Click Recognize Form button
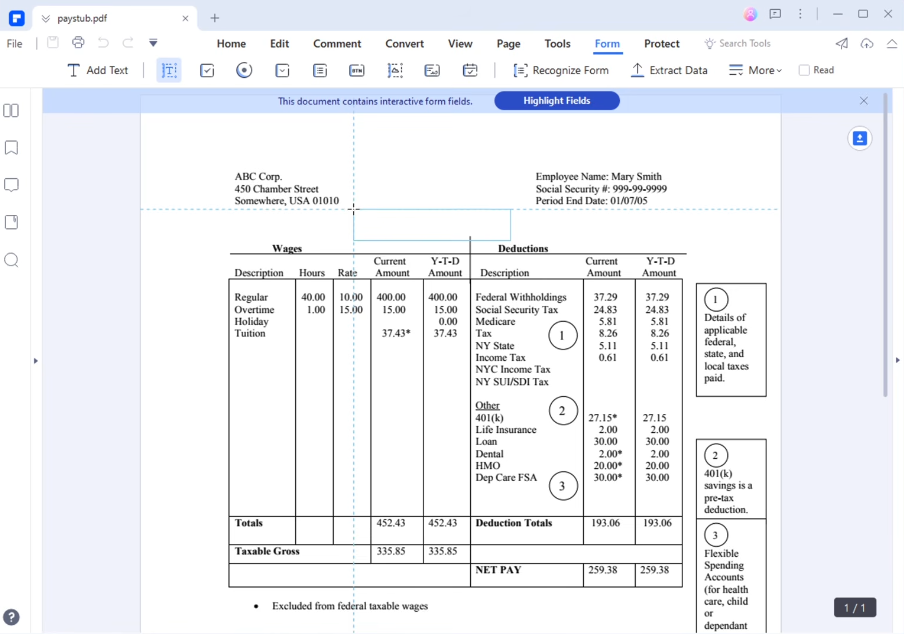 coord(561,70)
